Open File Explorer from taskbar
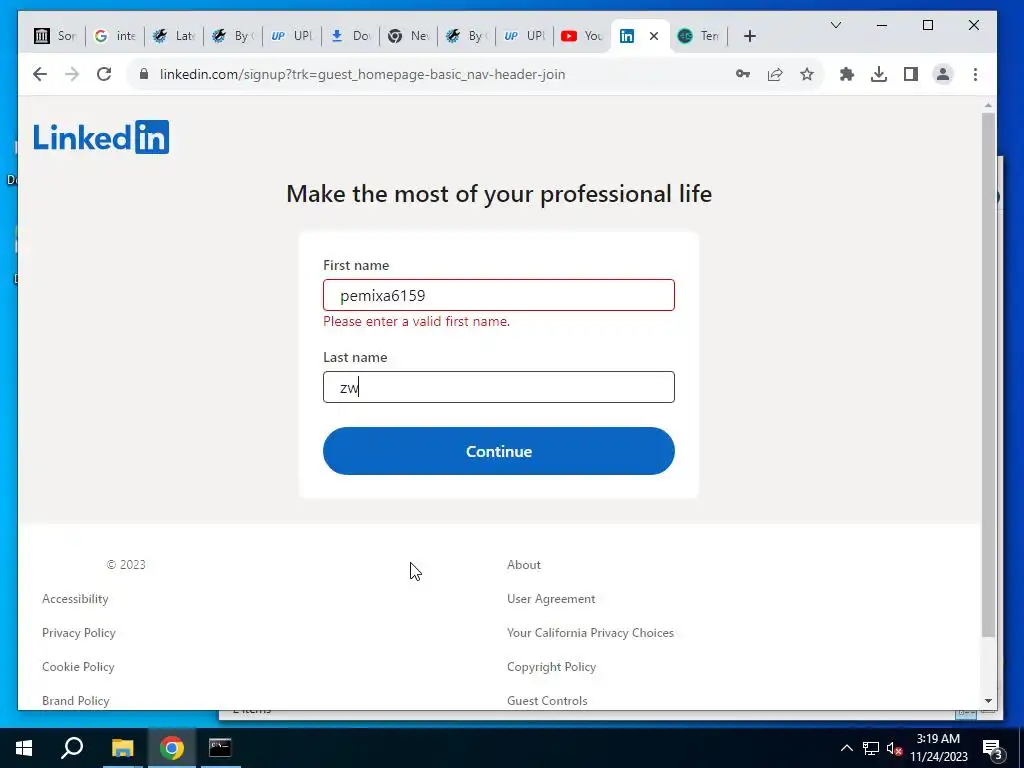1024x768 pixels. coord(122,748)
